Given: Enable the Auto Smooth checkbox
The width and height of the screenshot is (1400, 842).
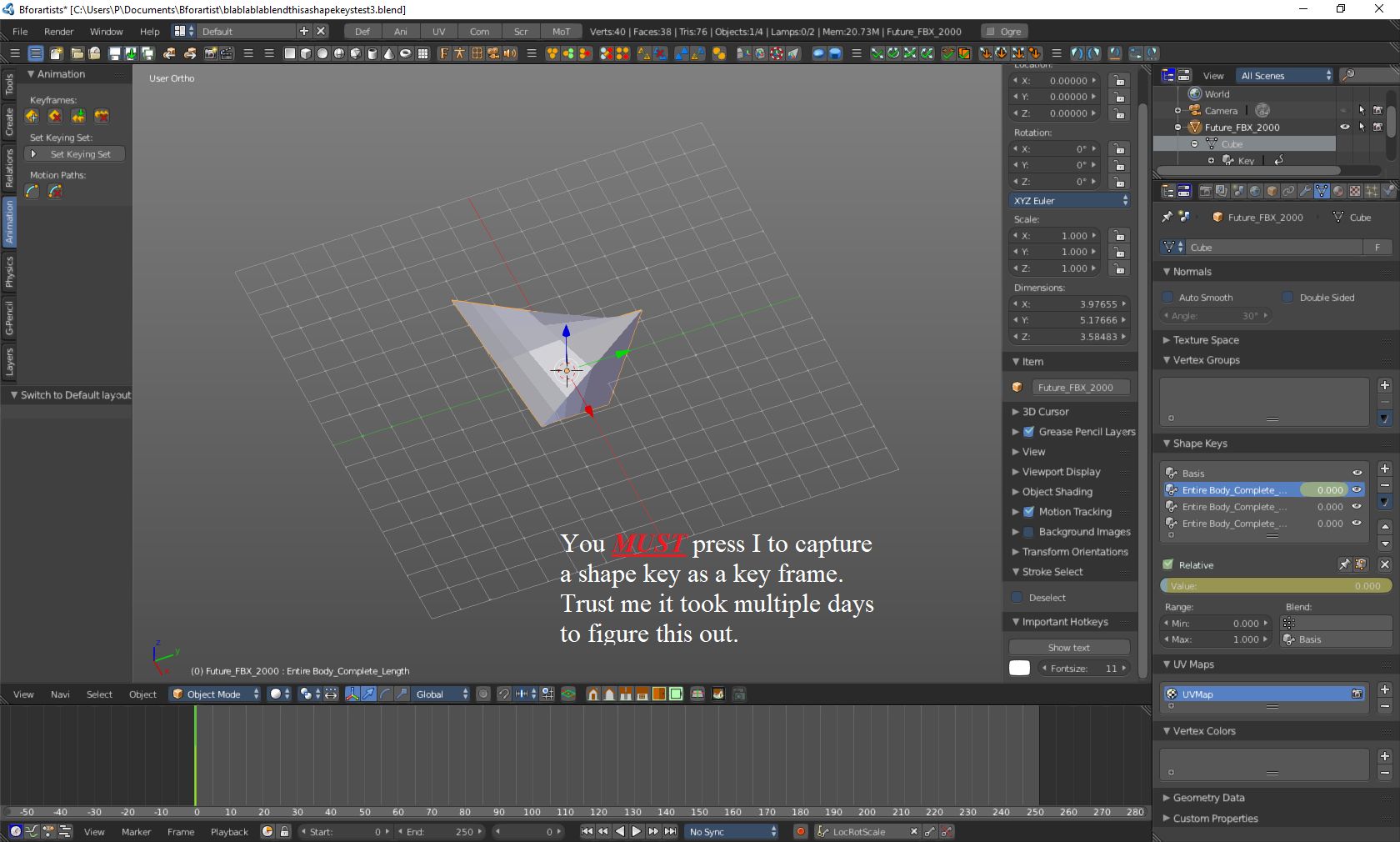Looking at the screenshot, I should (1168, 298).
